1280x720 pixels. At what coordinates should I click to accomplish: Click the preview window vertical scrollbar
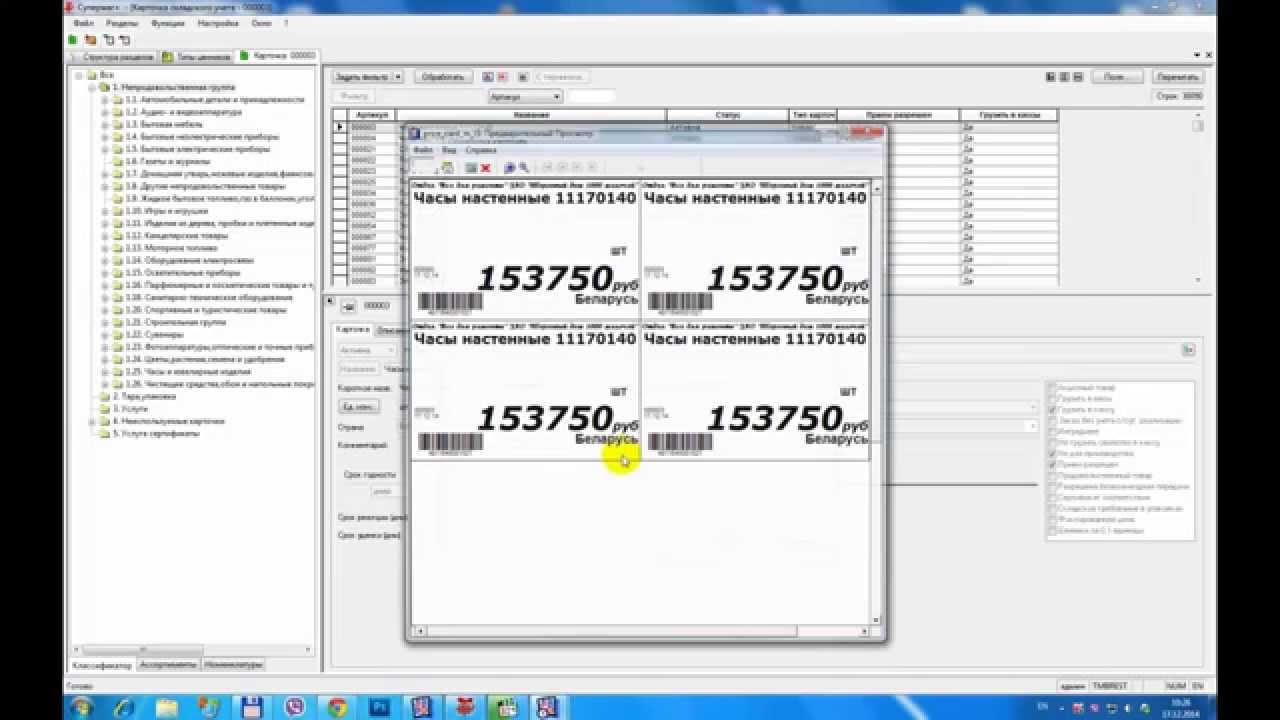pyautogui.click(x=877, y=402)
